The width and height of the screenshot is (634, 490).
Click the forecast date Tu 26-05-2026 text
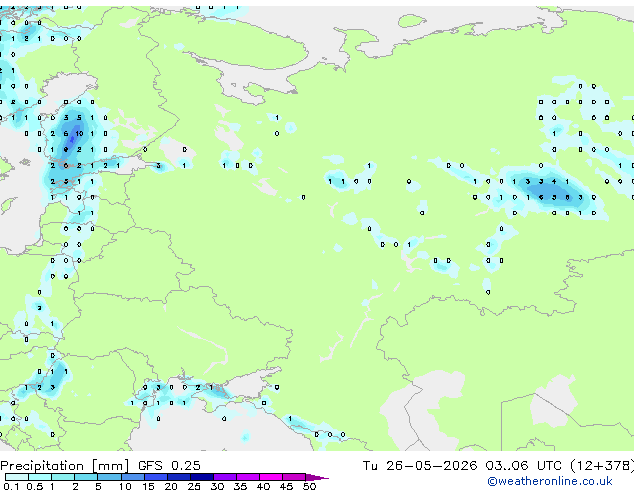420,466
